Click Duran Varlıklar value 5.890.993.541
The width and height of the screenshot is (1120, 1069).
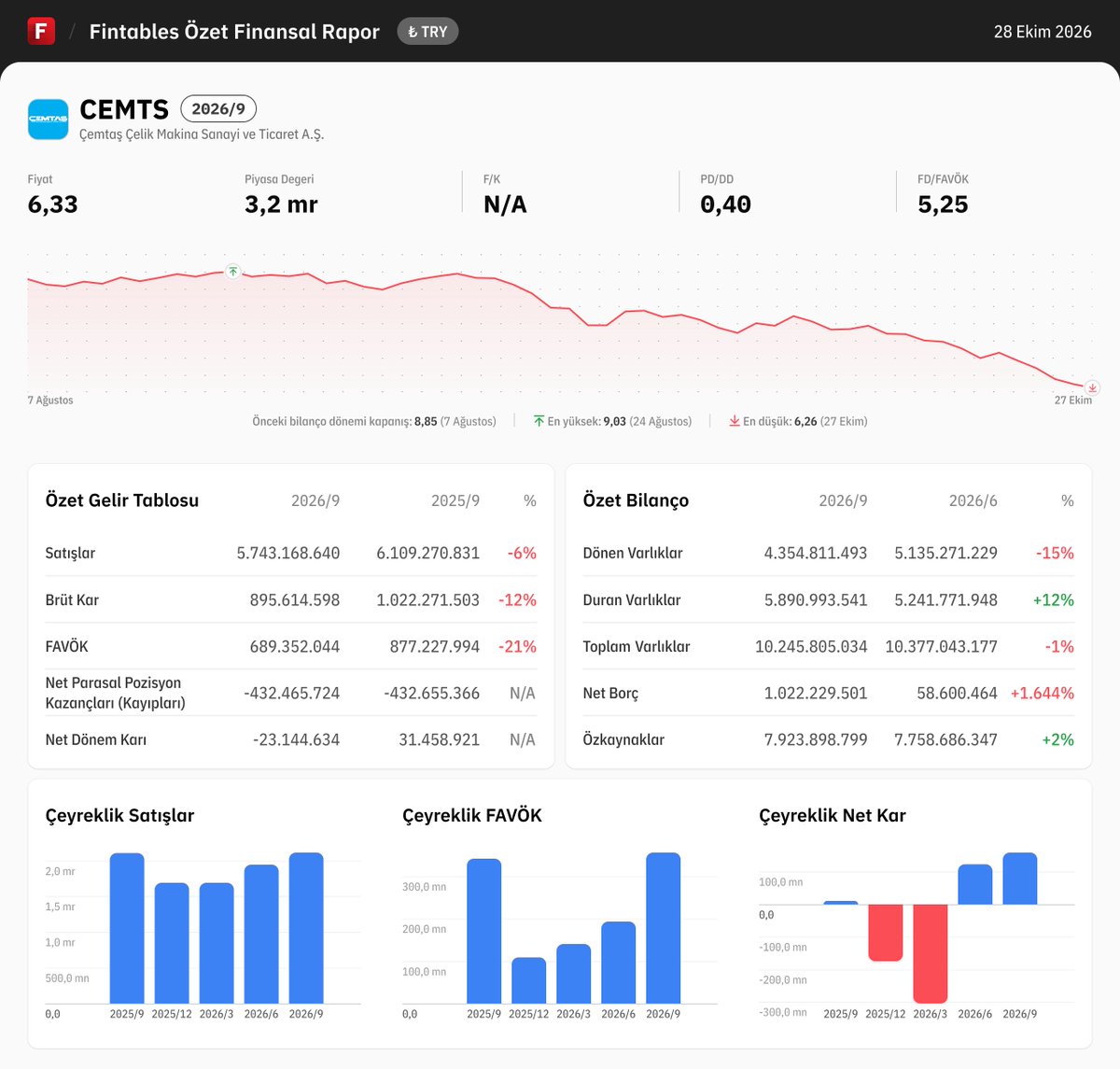click(x=816, y=599)
